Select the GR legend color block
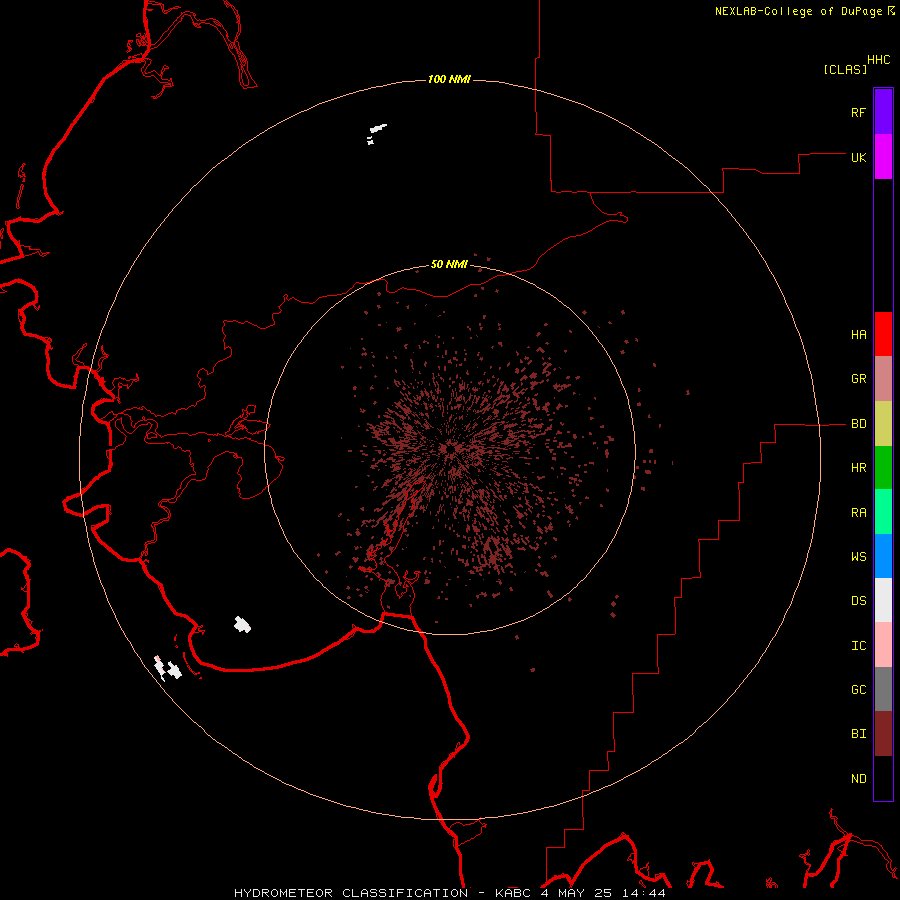This screenshot has height=900, width=900. [883, 379]
